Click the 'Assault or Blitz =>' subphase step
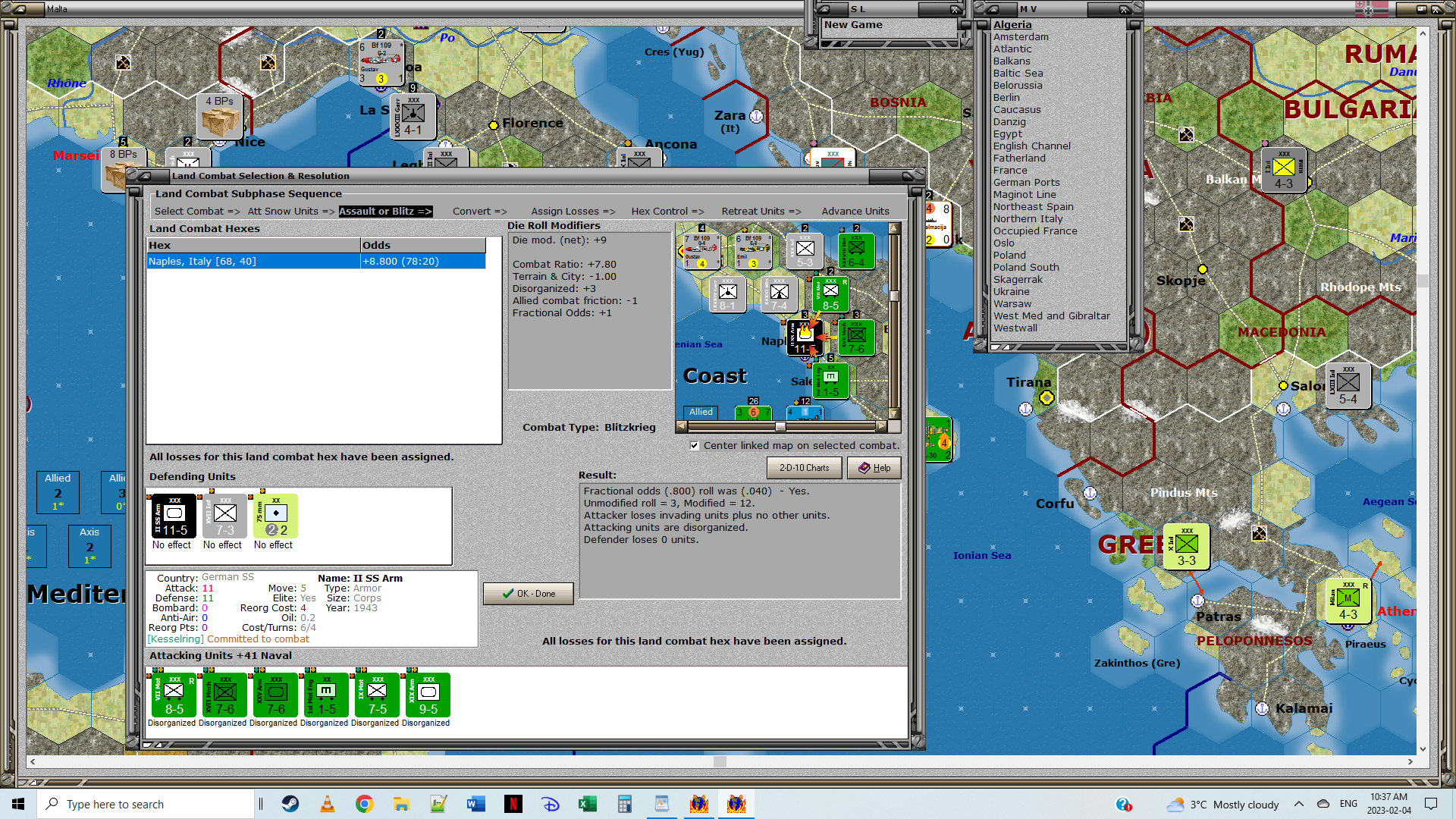1456x819 pixels. (385, 212)
